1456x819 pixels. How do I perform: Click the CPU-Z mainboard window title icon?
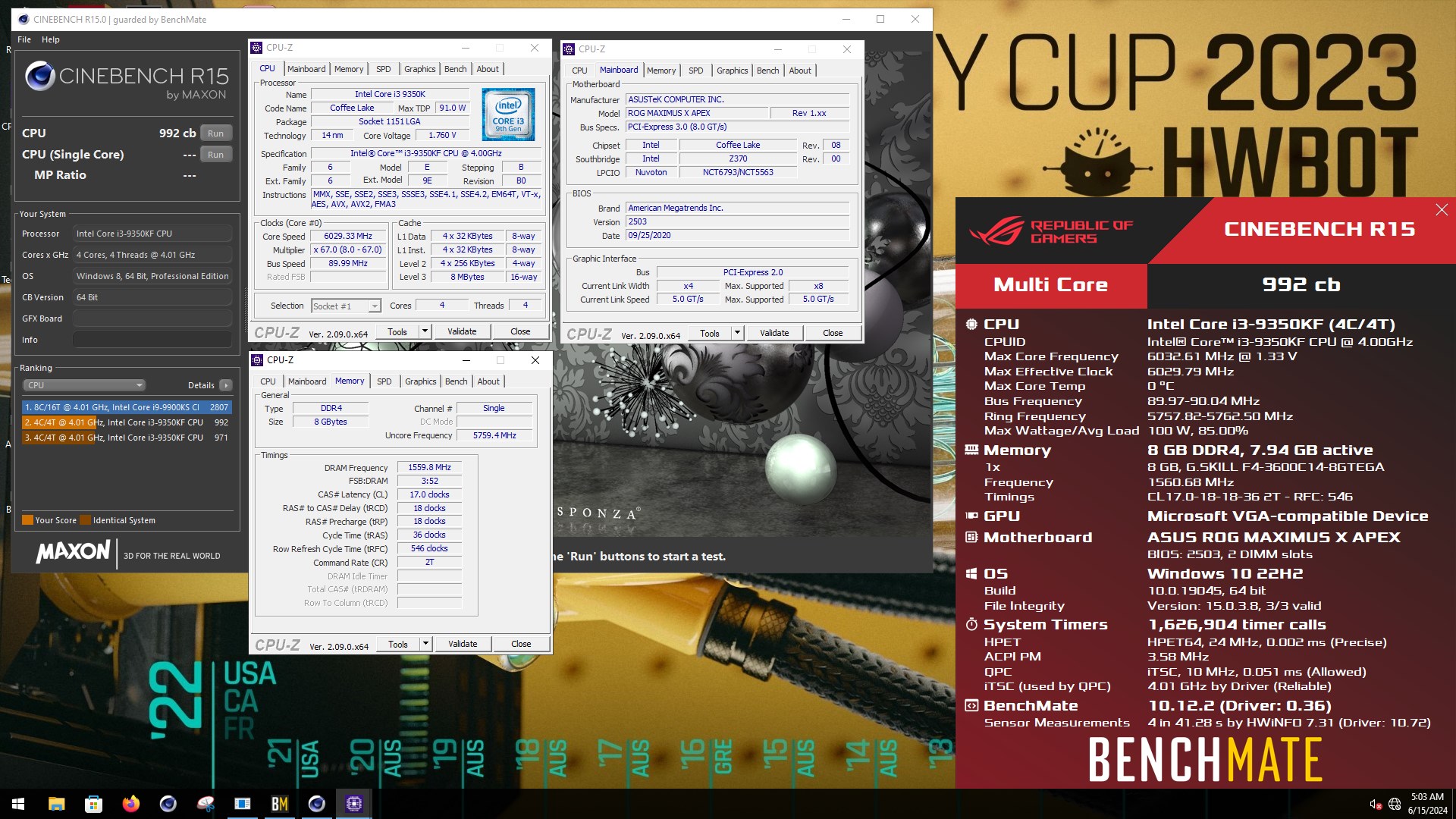click(569, 49)
